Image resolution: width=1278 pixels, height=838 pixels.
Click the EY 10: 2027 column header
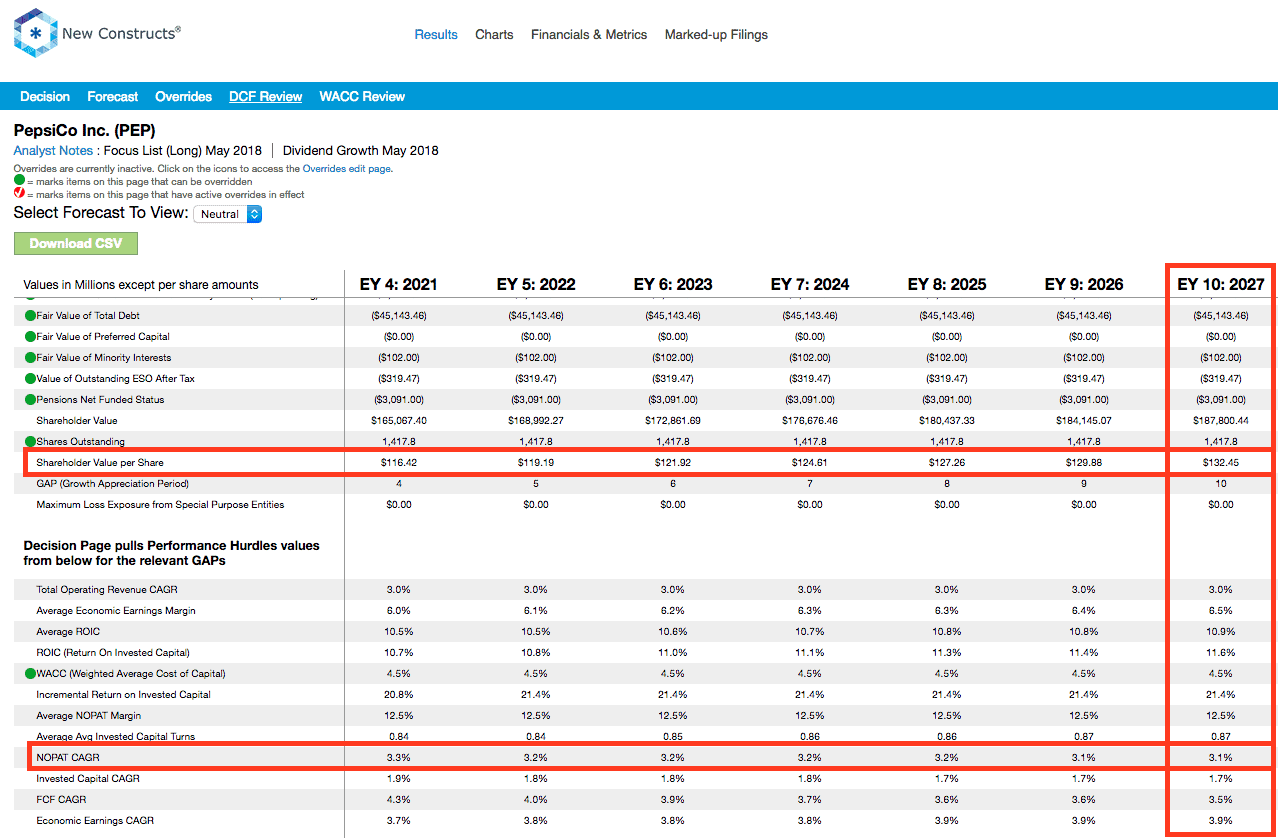tap(1221, 284)
